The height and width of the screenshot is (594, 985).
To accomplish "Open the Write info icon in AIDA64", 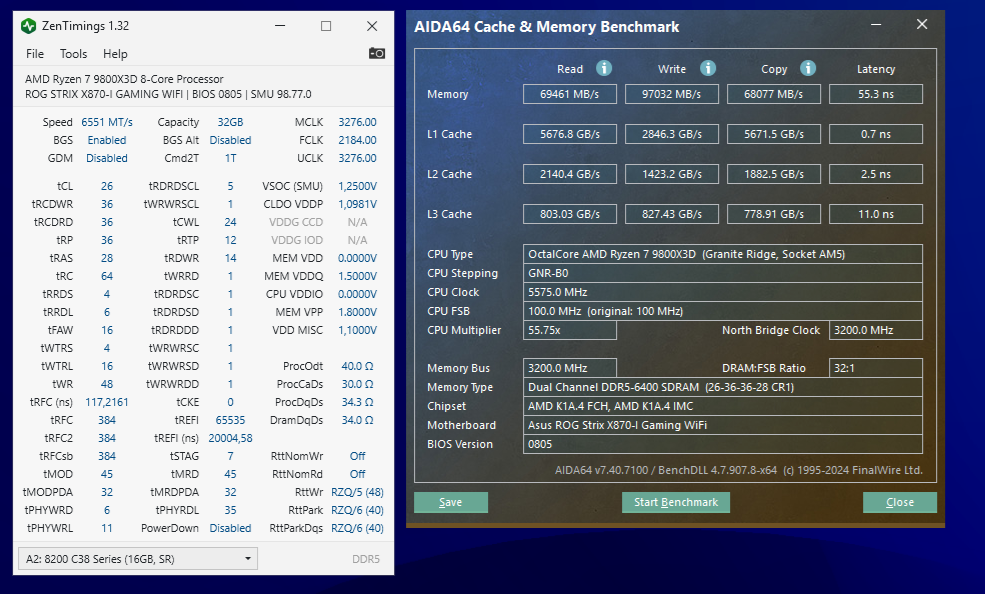I will [x=708, y=68].
